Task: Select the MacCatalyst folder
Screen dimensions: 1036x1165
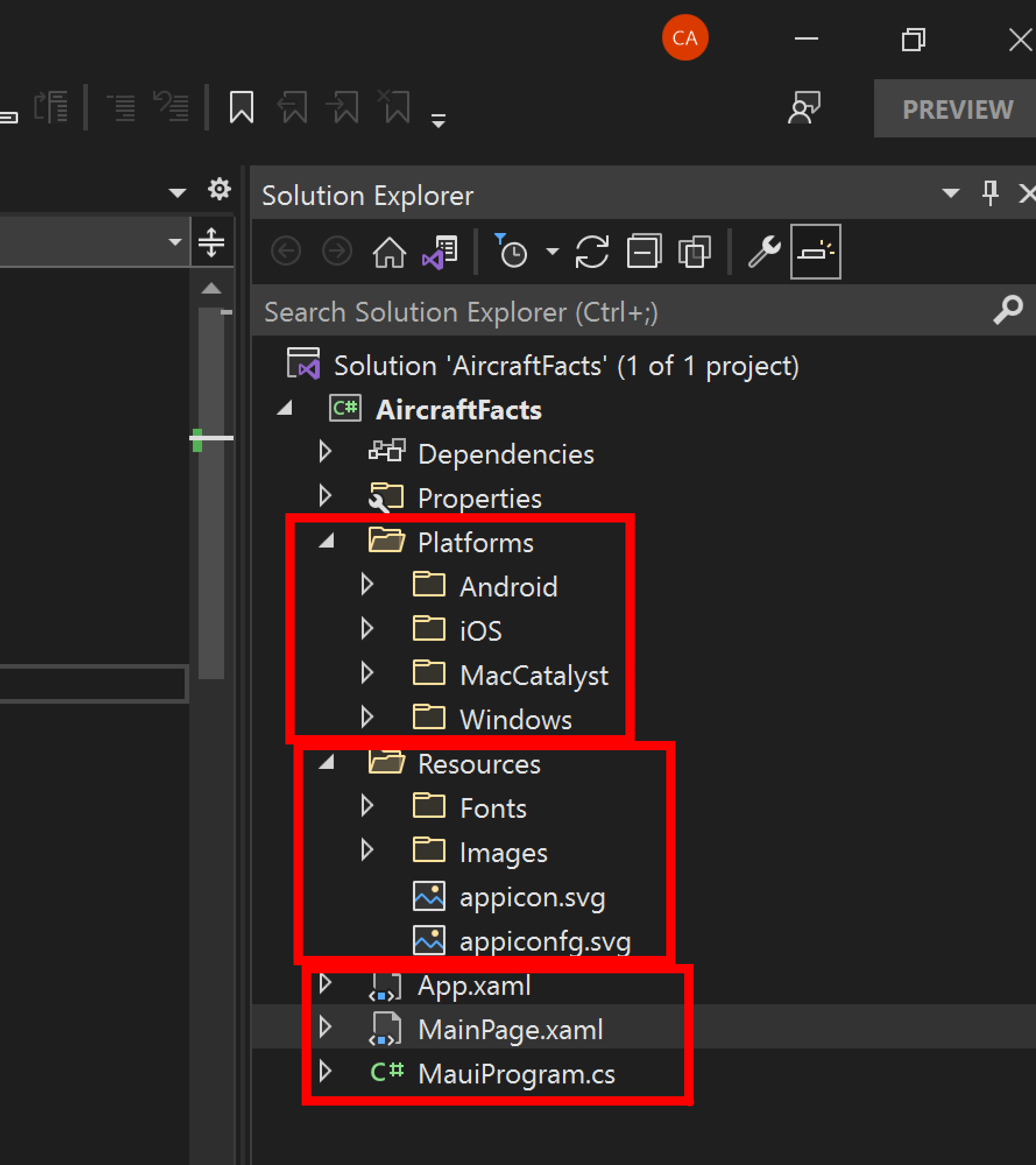Action: coord(534,676)
